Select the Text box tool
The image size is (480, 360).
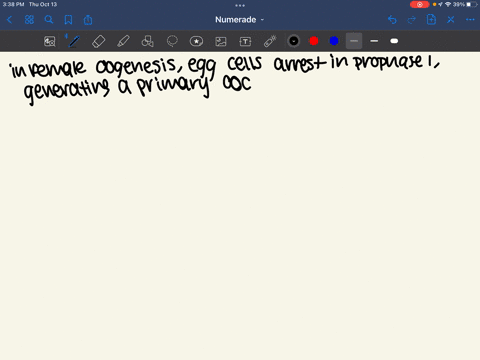[x=245, y=41]
